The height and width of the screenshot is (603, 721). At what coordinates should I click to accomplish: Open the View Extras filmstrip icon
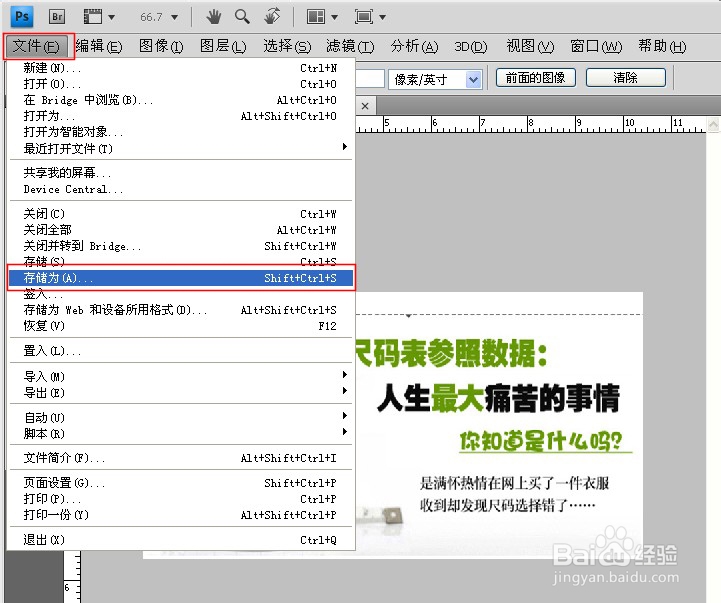coord(93,17)
